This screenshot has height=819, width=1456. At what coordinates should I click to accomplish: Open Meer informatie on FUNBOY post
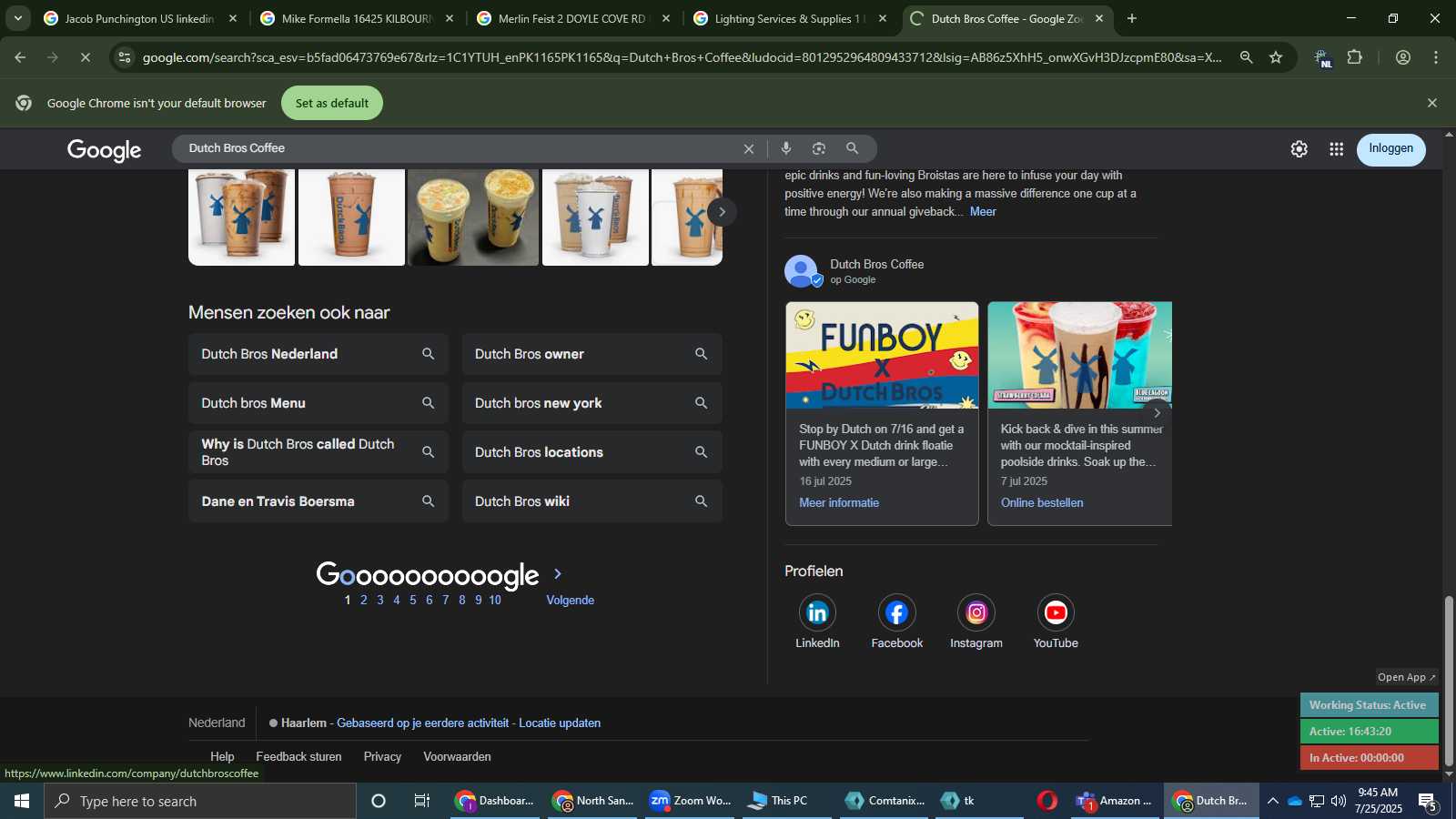click(x=839, y=503)
